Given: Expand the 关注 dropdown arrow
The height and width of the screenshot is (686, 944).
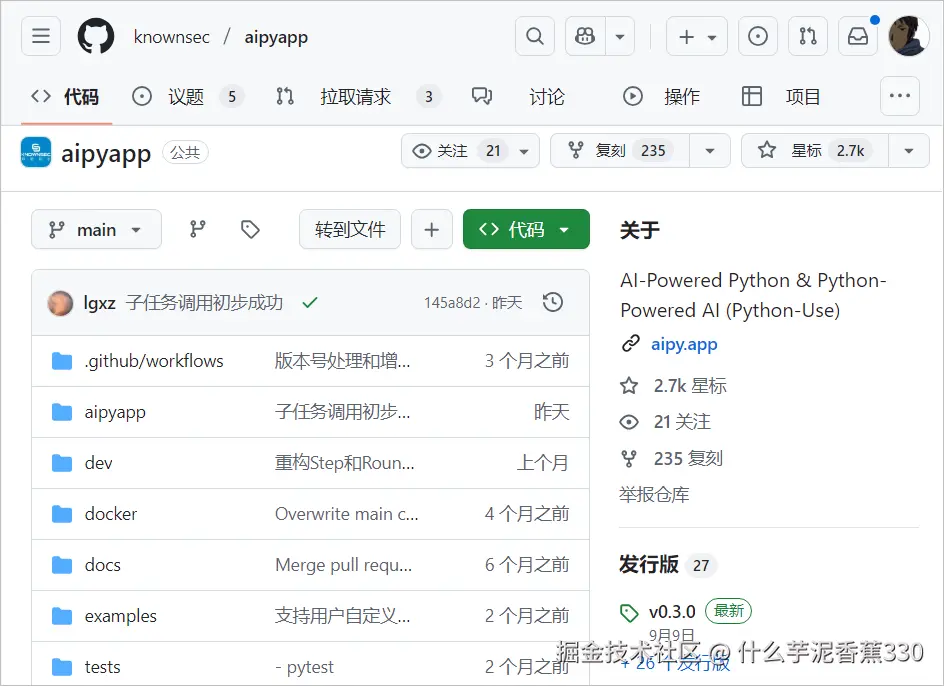Looking at the screenshot, I should point(524,151).
